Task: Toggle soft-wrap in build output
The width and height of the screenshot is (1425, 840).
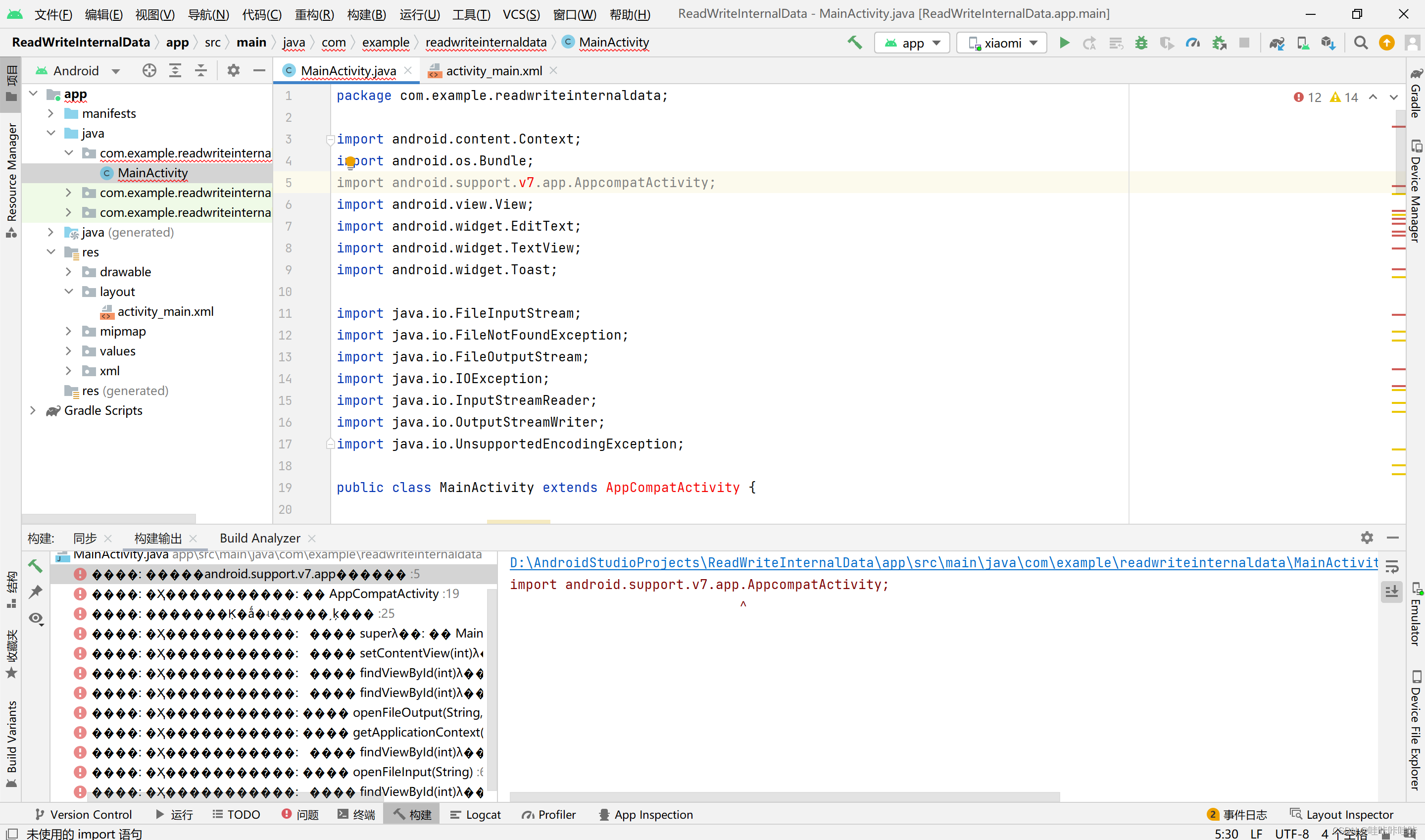Action: tap(1392, 566)
